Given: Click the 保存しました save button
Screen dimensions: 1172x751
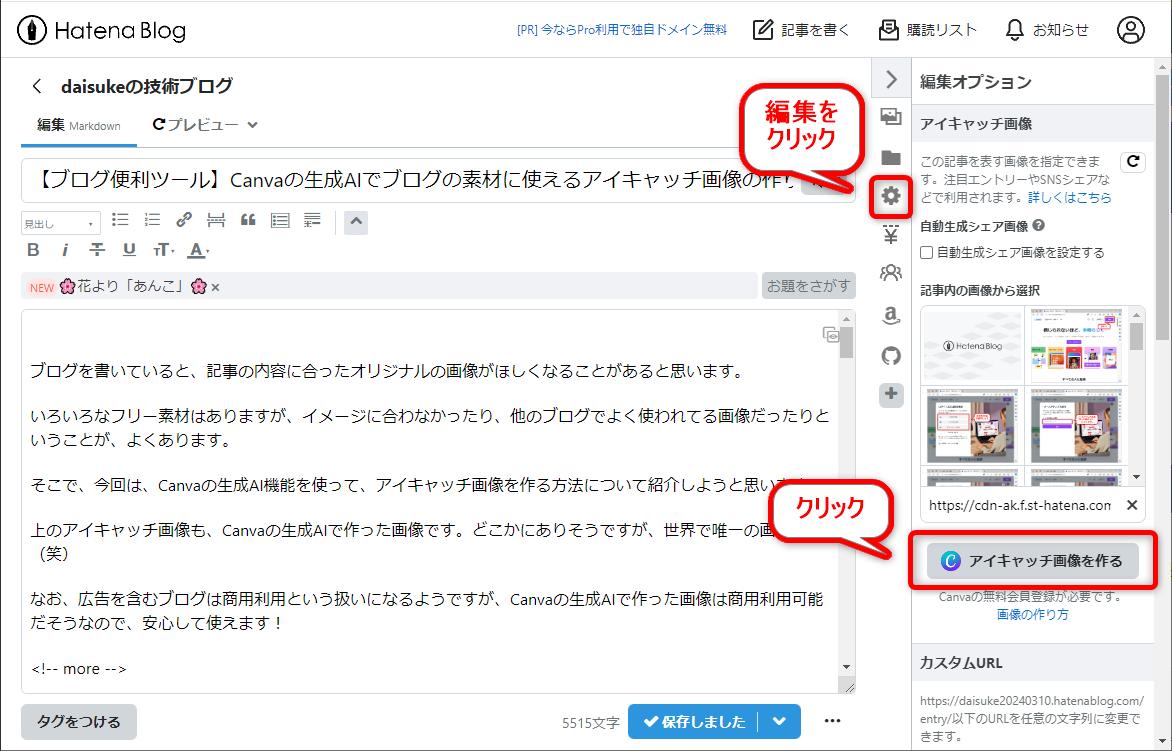Looking at the screenshot, I should (x=694, y=722).
